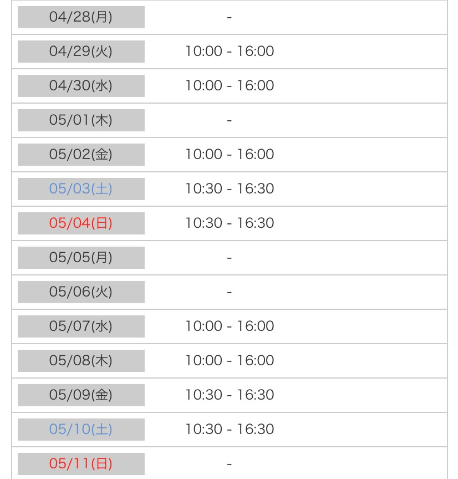Click the closed dash for 05/05

coord(229,258)
